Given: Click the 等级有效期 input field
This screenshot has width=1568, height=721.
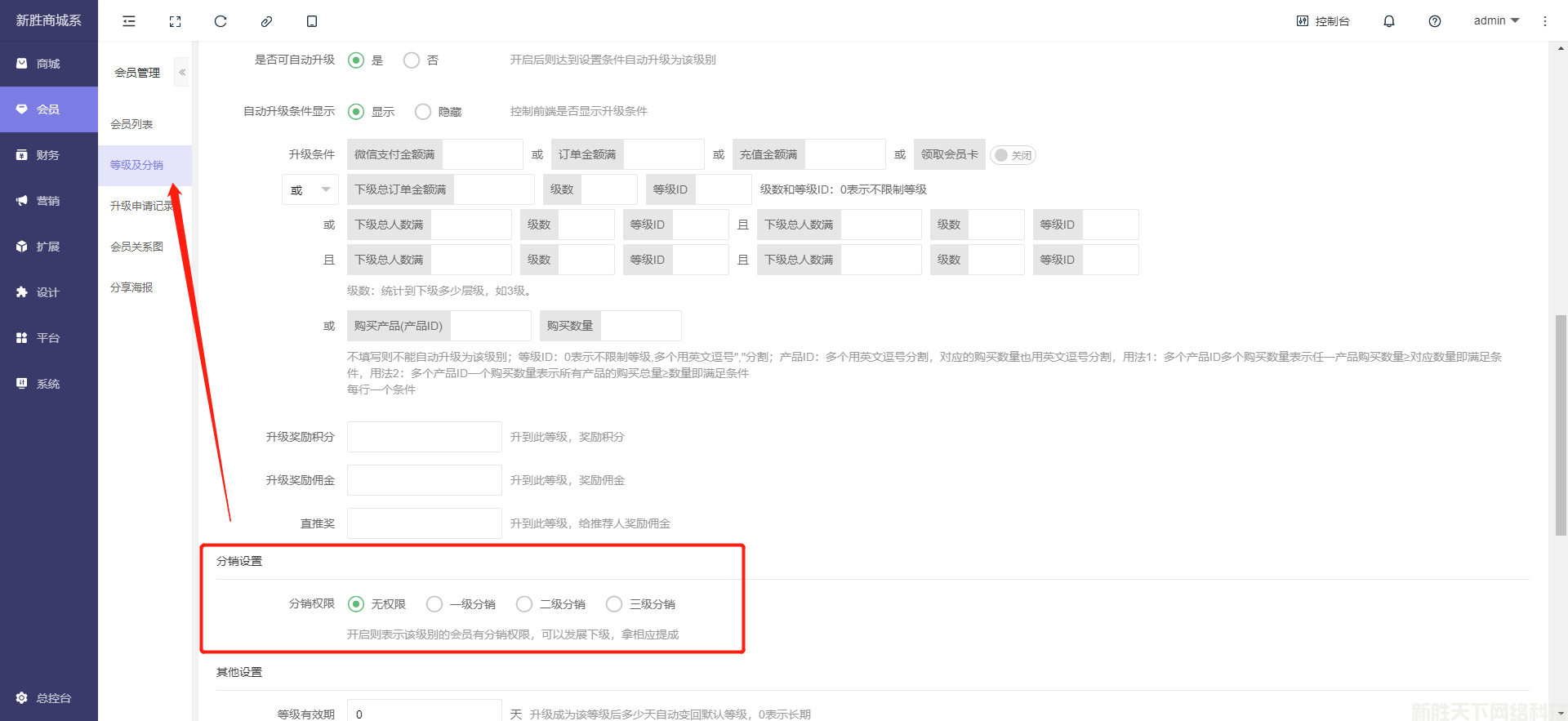Looking at the screenshot, I should 425,710.
